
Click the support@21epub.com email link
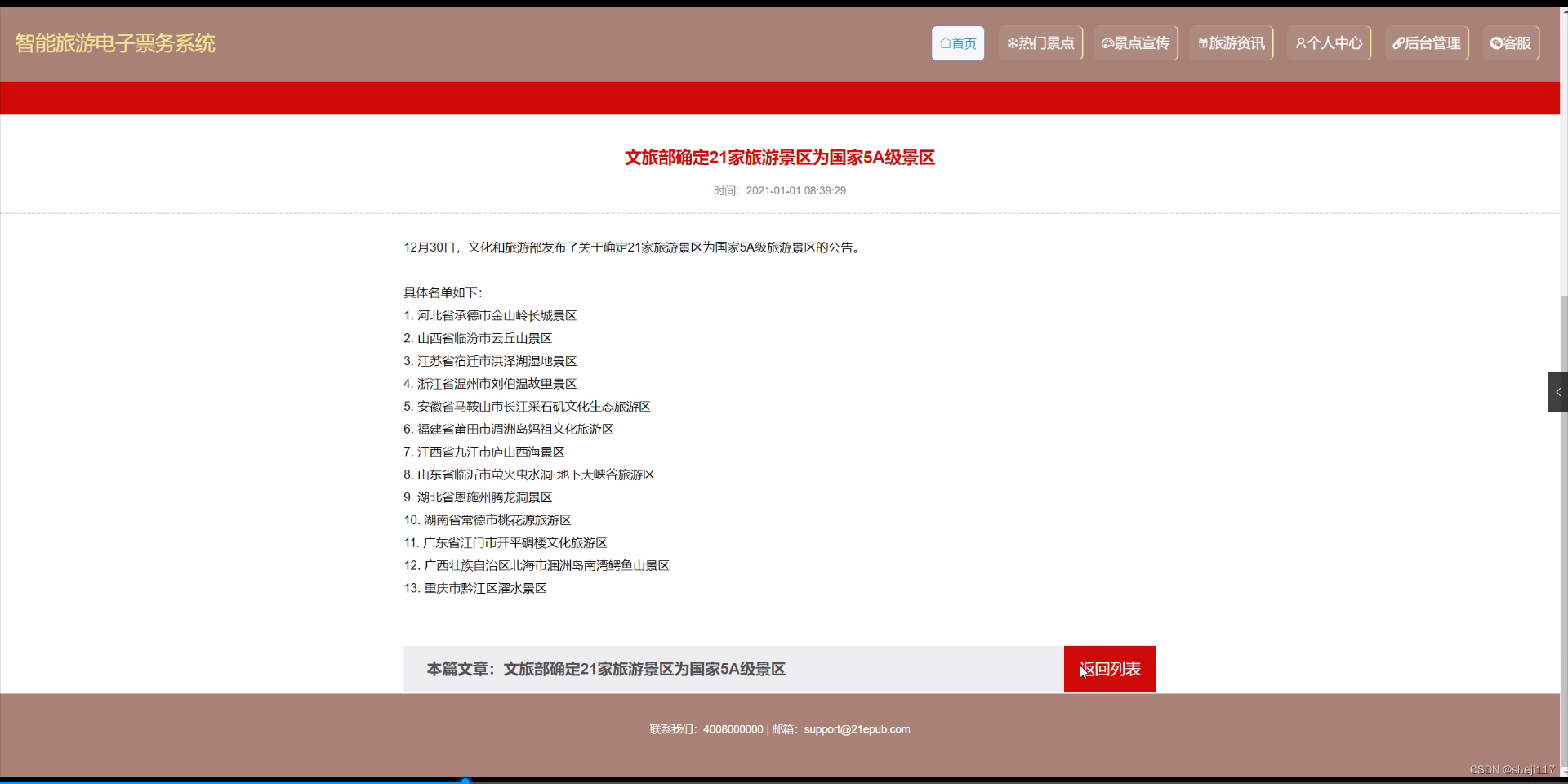click(x=857, y=728)
